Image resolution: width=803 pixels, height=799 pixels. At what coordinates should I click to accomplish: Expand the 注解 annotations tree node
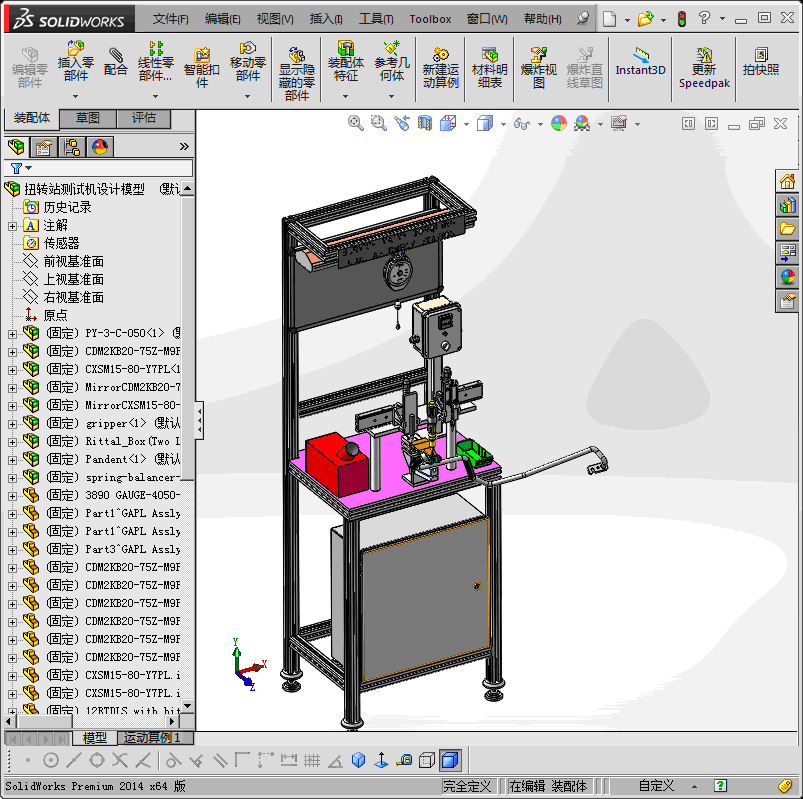12,226
